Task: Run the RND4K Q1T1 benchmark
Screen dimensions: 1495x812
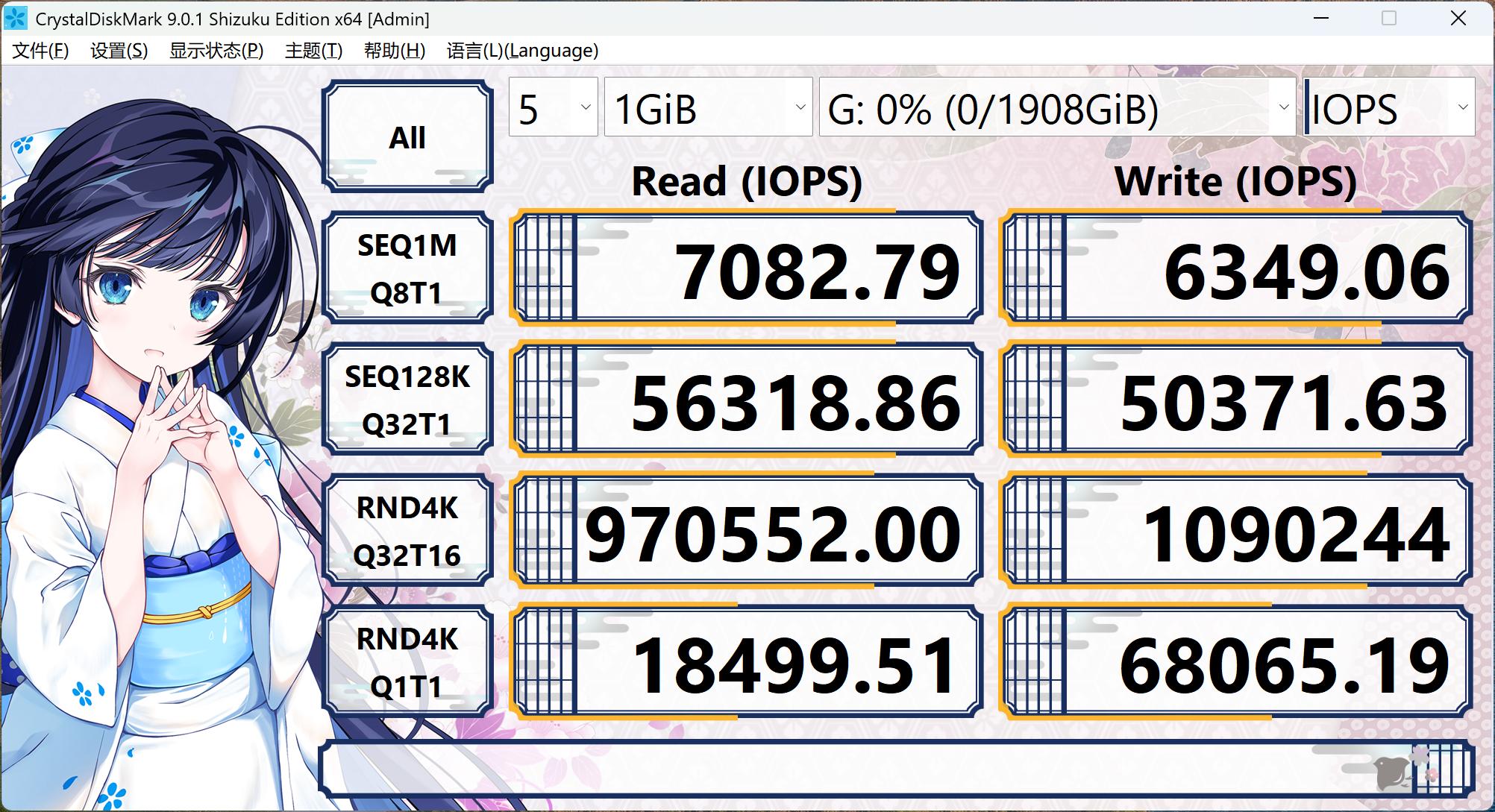Action: click(407, 661)
